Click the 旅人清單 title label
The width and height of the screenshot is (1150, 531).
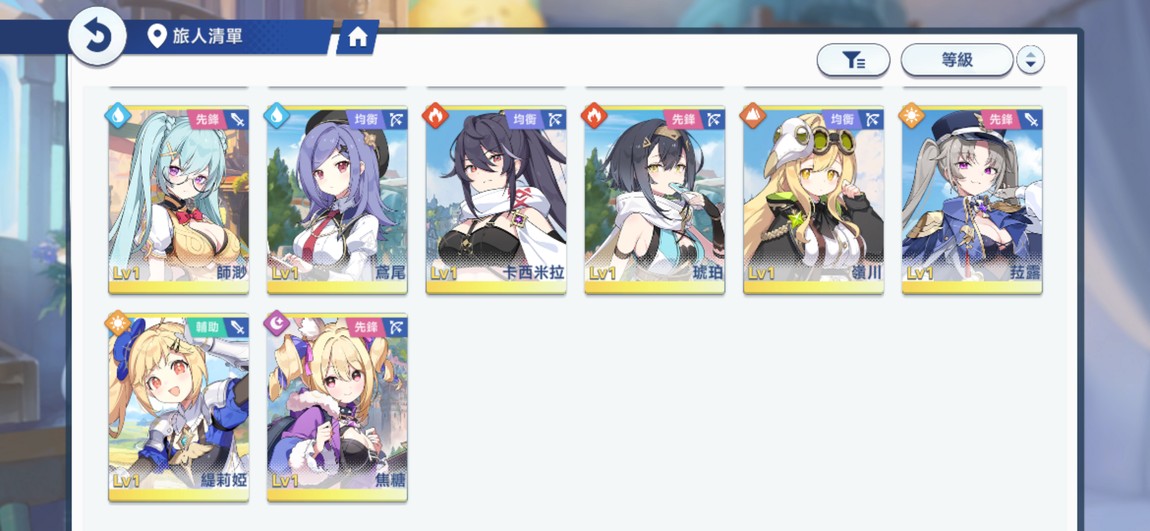(208, 35)
